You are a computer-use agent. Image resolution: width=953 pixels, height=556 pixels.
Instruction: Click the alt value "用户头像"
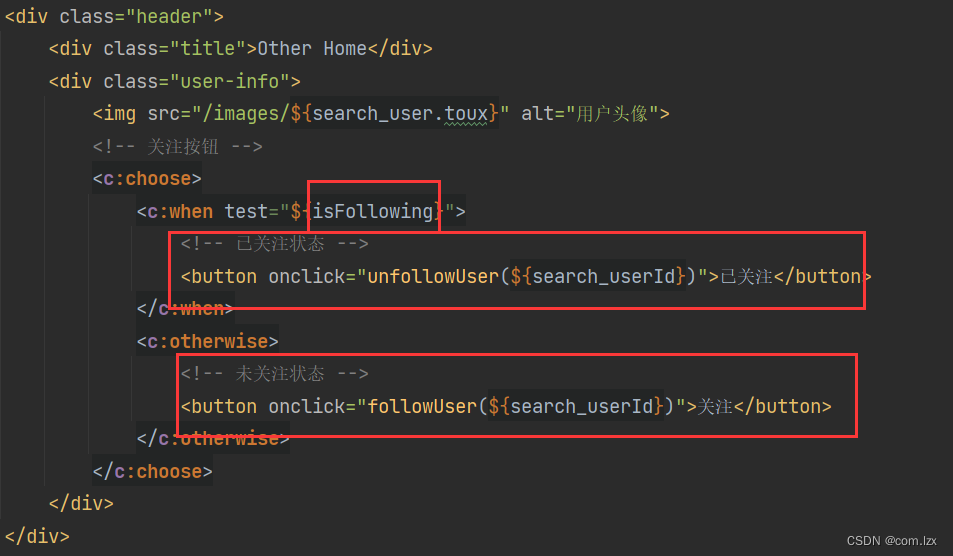(x=612, y=114)
